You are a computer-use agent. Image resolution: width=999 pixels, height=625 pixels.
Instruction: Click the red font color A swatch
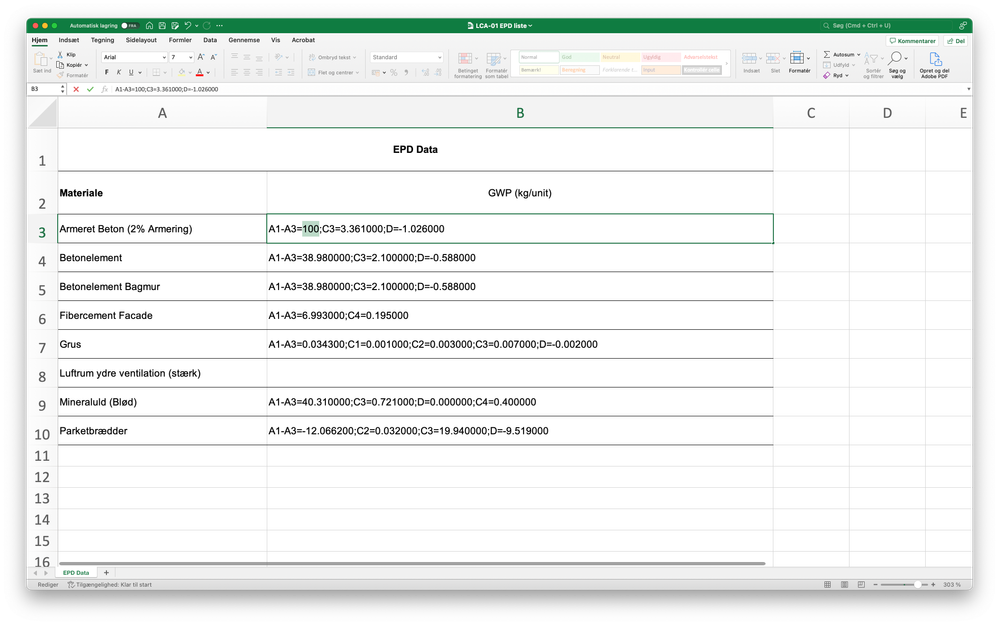[x=199, y=73]
